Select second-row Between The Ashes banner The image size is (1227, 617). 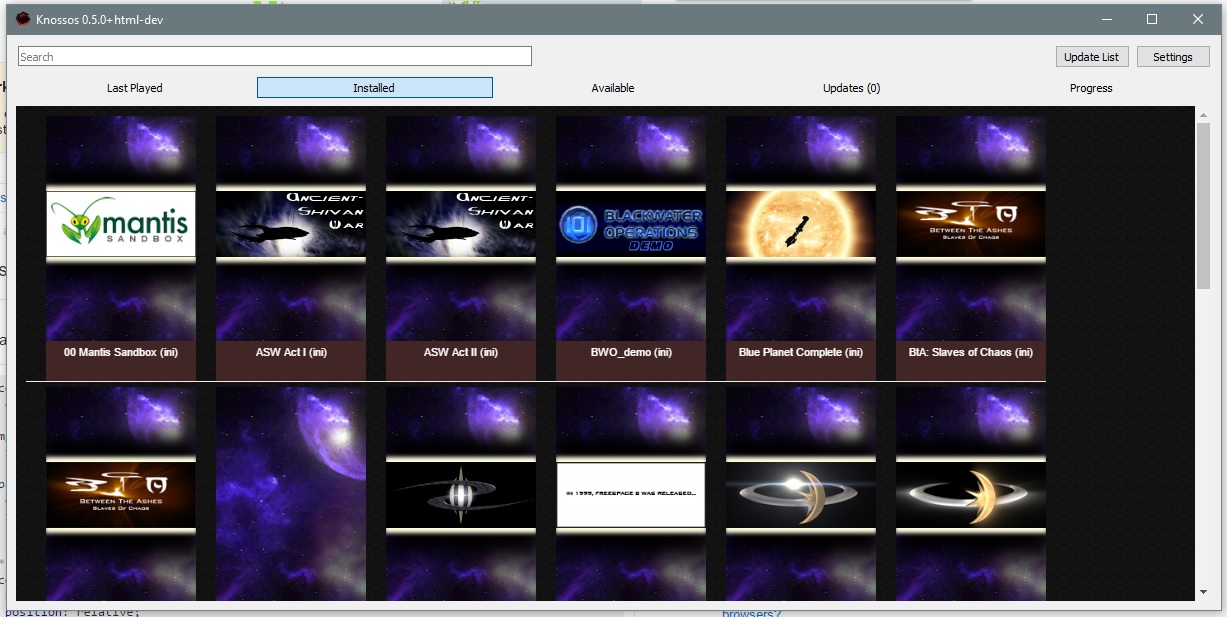(121, 495)
